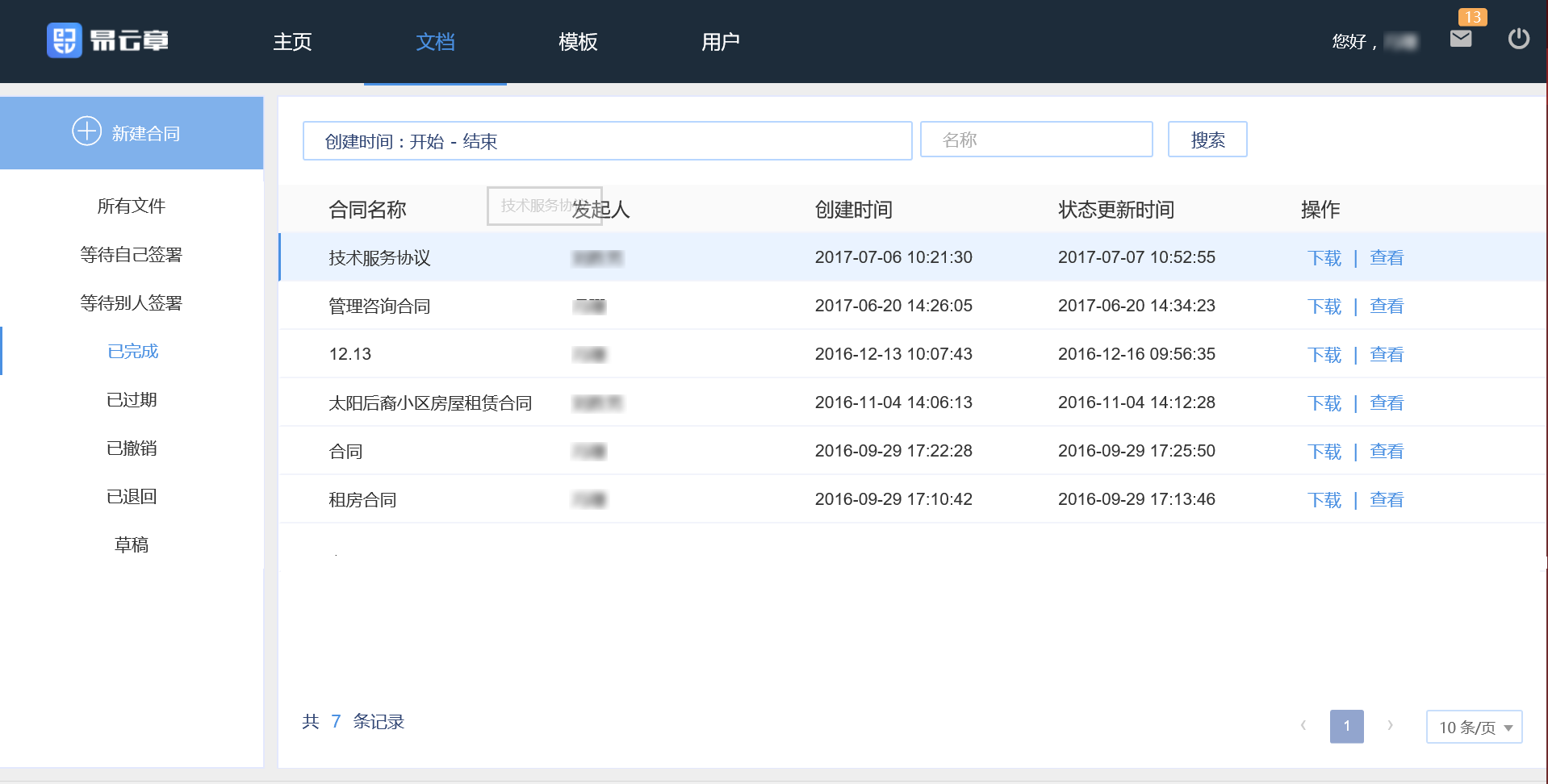Viewport: 1548px width, 784px height.
Task: Select the 太阳后裔小区房屋租赁合同 row
Action: coord(430,403)
